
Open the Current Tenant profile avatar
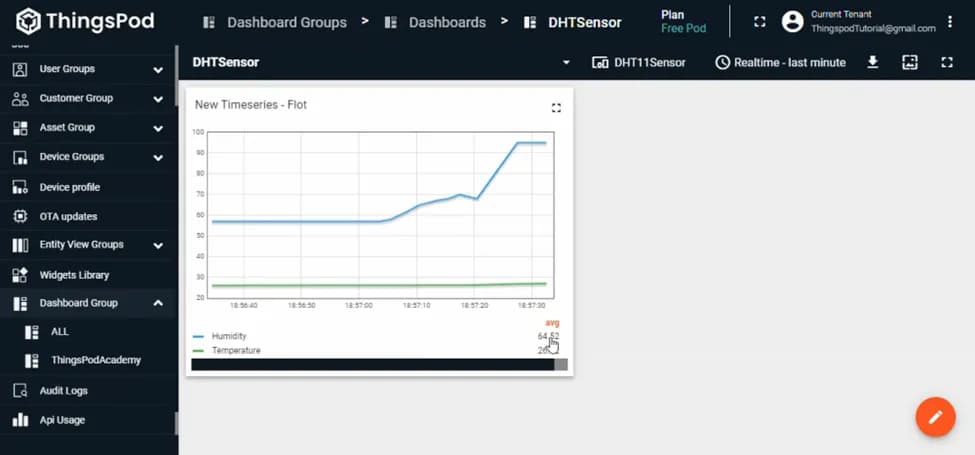(793, 22)
